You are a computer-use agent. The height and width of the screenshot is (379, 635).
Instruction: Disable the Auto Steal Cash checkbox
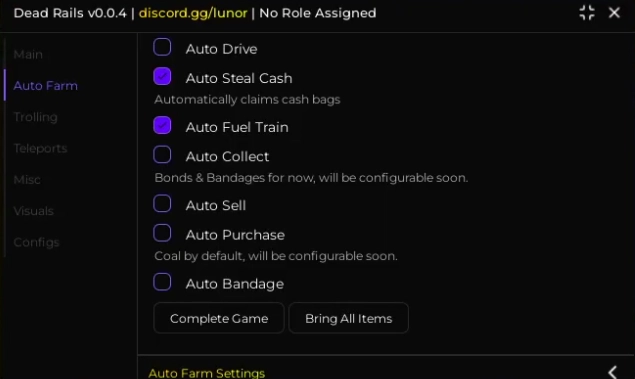(162, 77)
